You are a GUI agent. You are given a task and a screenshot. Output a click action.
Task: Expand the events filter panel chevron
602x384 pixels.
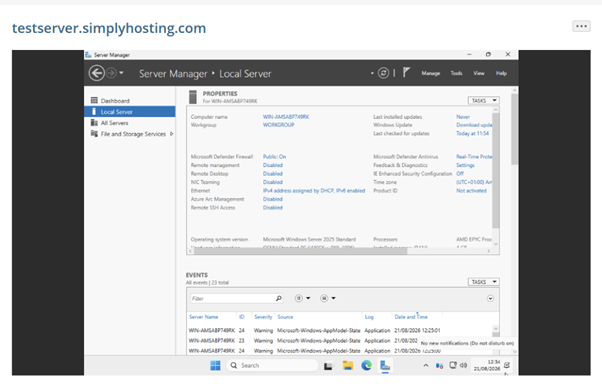(x=490, y=298)
